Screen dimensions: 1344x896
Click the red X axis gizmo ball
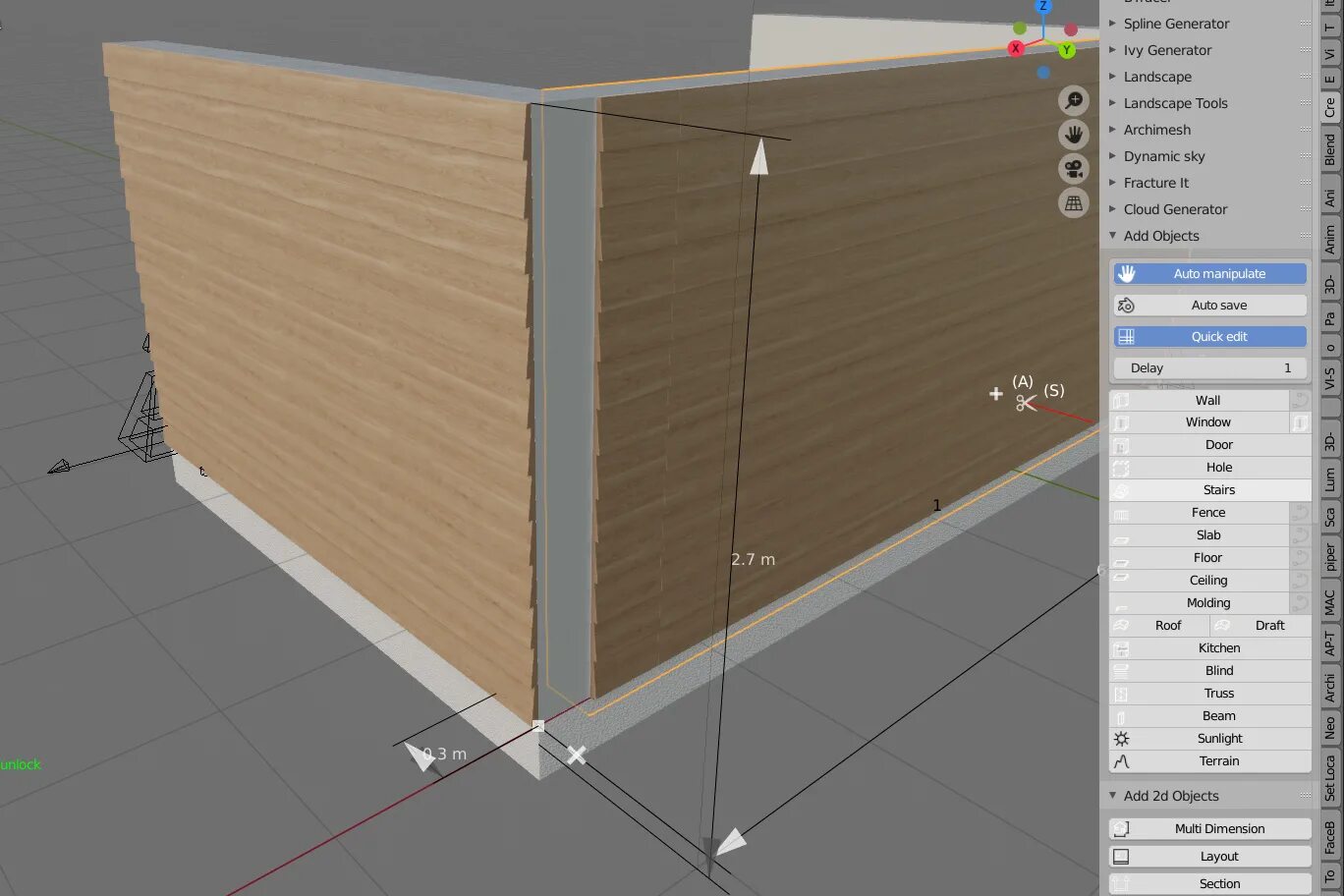click(x=1016, y=47)
